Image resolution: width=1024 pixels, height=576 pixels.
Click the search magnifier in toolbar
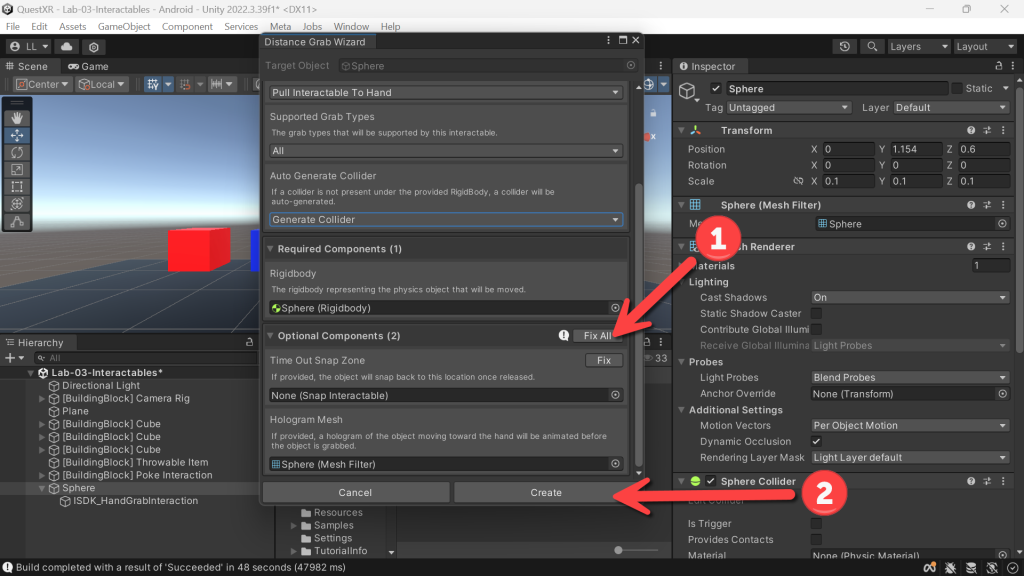[x=872, y=46]
